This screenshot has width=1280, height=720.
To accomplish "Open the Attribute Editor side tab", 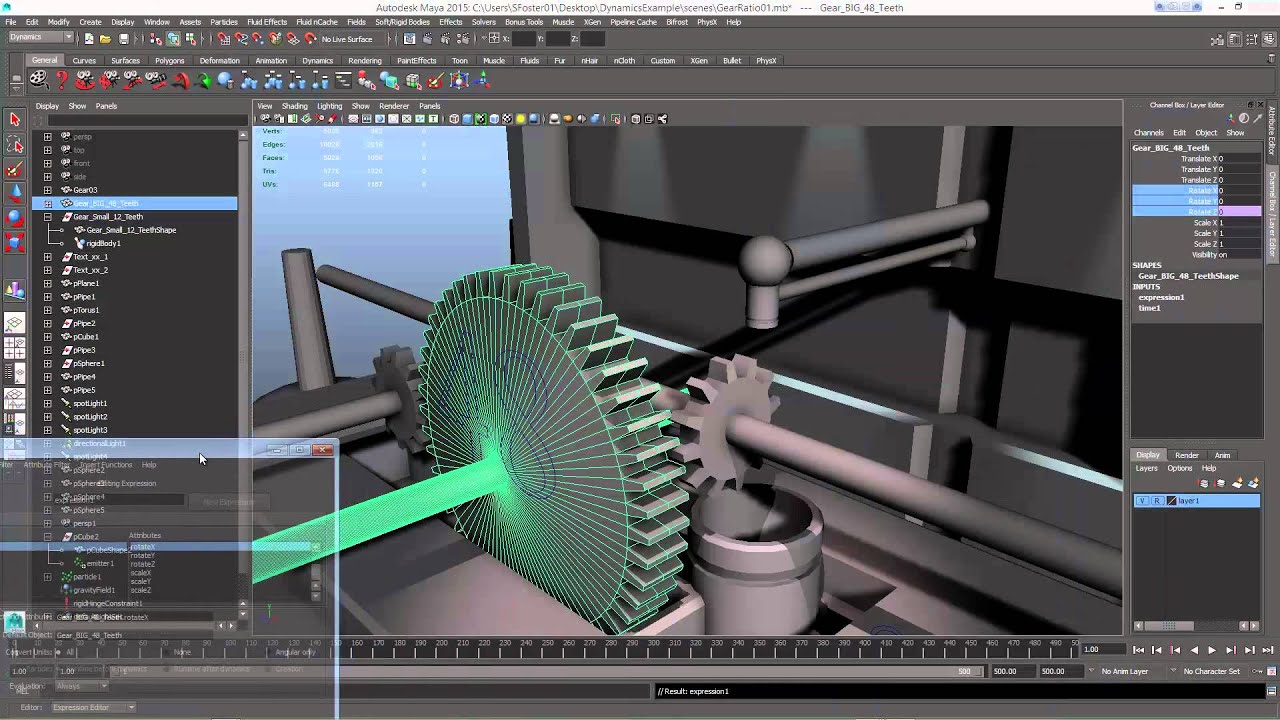I will click(1272, 132).
